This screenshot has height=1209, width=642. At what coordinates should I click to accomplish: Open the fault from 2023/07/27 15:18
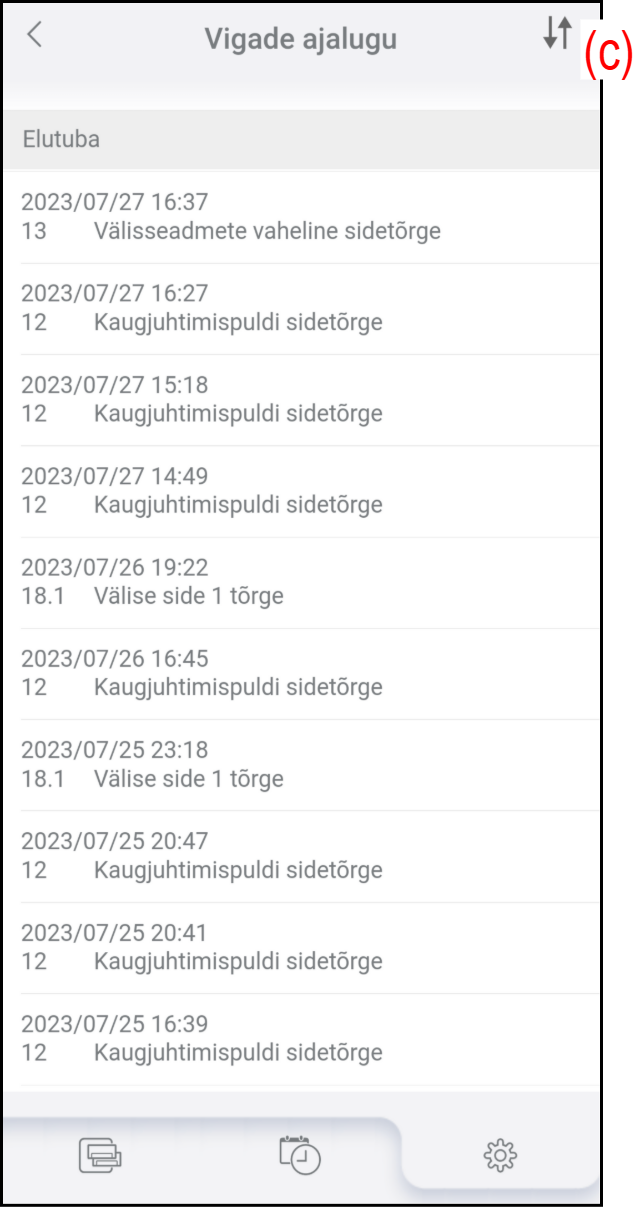point(300,399)
